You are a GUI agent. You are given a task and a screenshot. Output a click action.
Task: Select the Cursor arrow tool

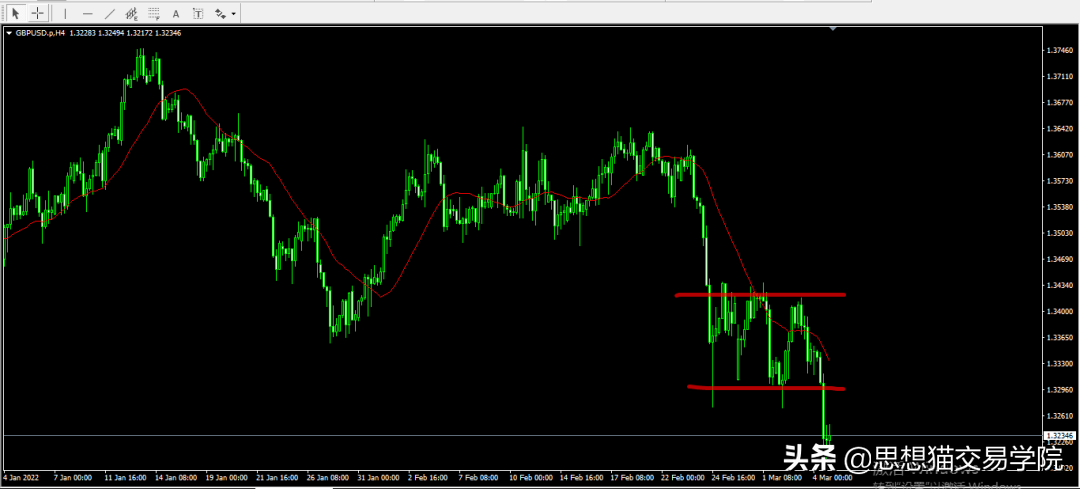click(16, 13)
